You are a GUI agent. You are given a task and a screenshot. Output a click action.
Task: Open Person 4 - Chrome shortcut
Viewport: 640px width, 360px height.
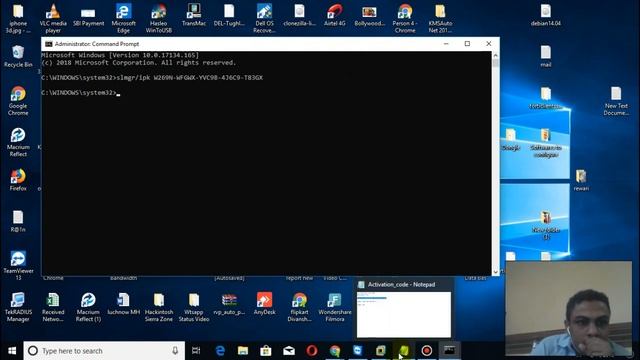pyautogui.click(x=405, y=18)
